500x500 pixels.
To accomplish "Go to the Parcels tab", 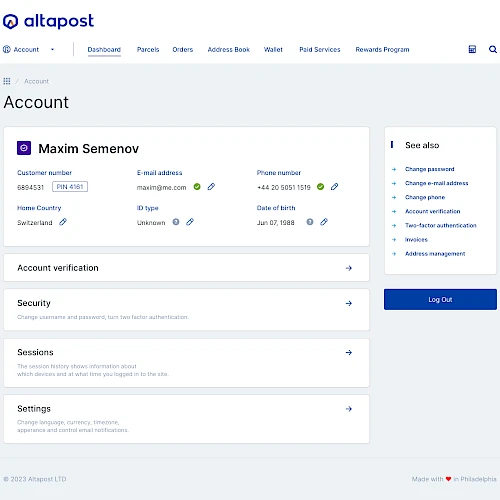I will [148, 50].
